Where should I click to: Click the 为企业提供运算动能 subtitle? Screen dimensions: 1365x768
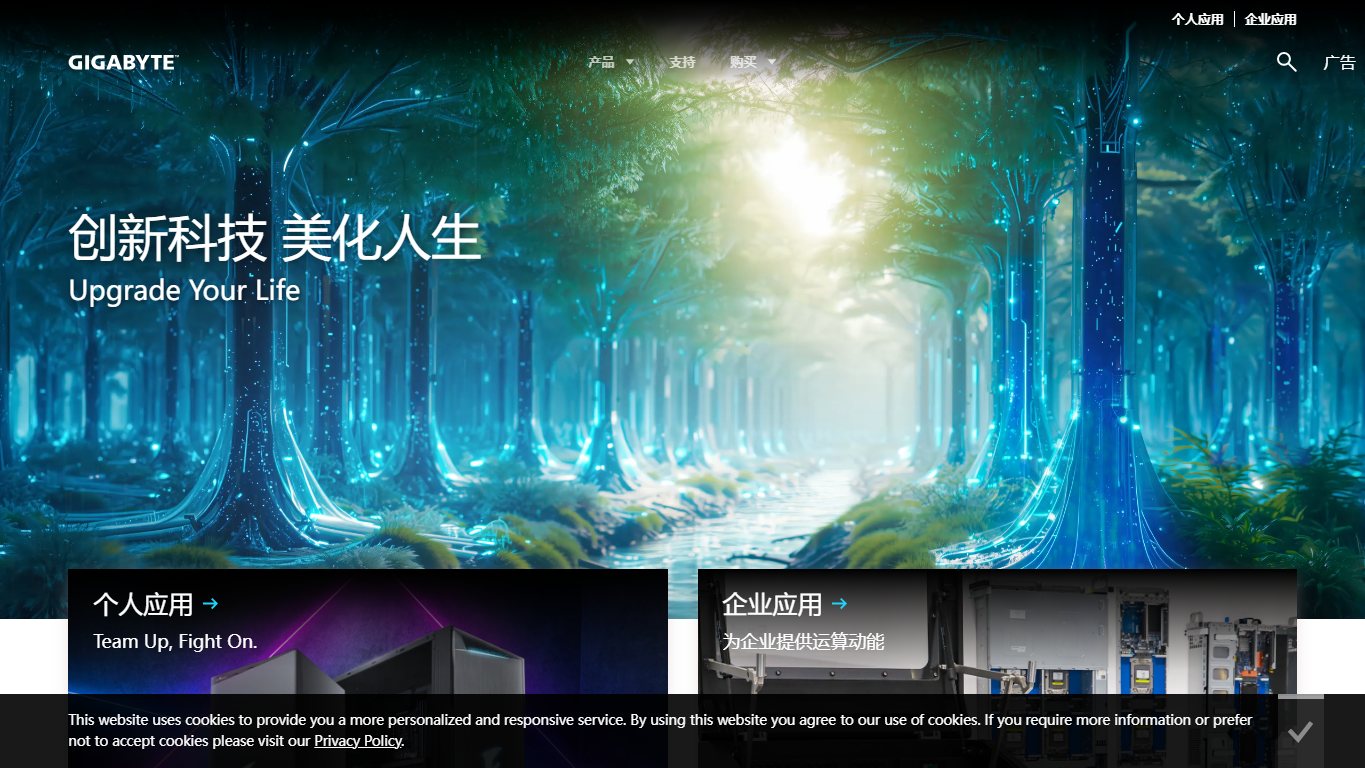point(803,641)
